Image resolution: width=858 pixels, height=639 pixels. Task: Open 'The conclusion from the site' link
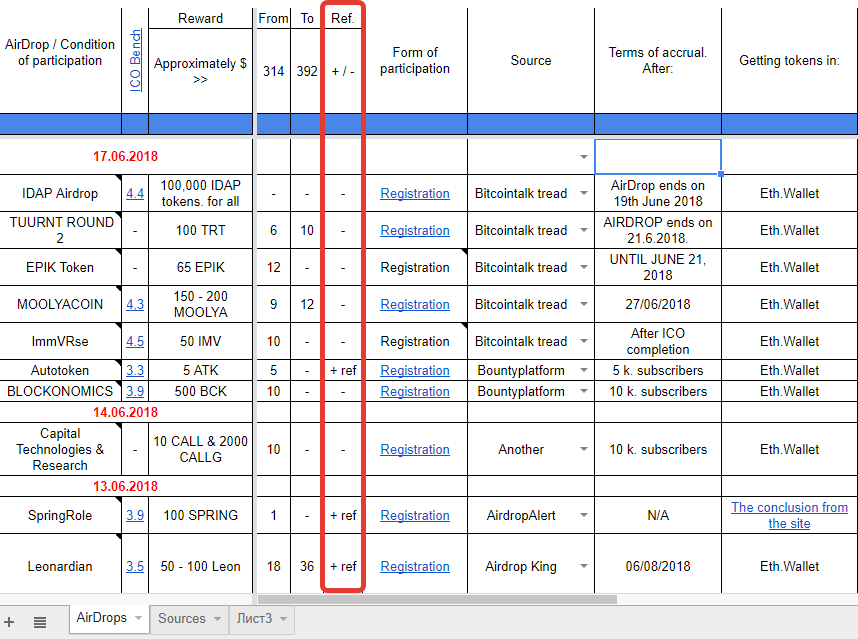tap(789, 515)
